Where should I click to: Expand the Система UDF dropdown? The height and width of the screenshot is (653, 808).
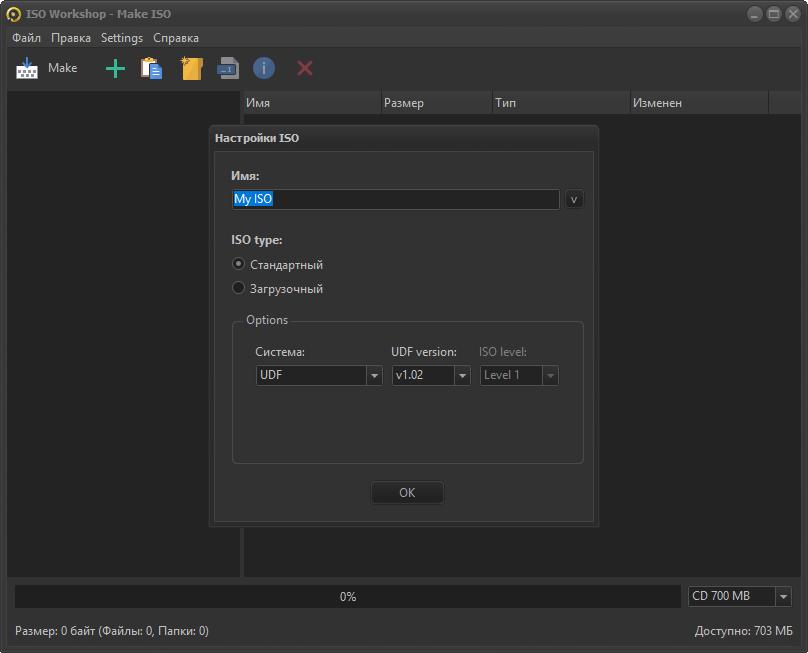319,375
